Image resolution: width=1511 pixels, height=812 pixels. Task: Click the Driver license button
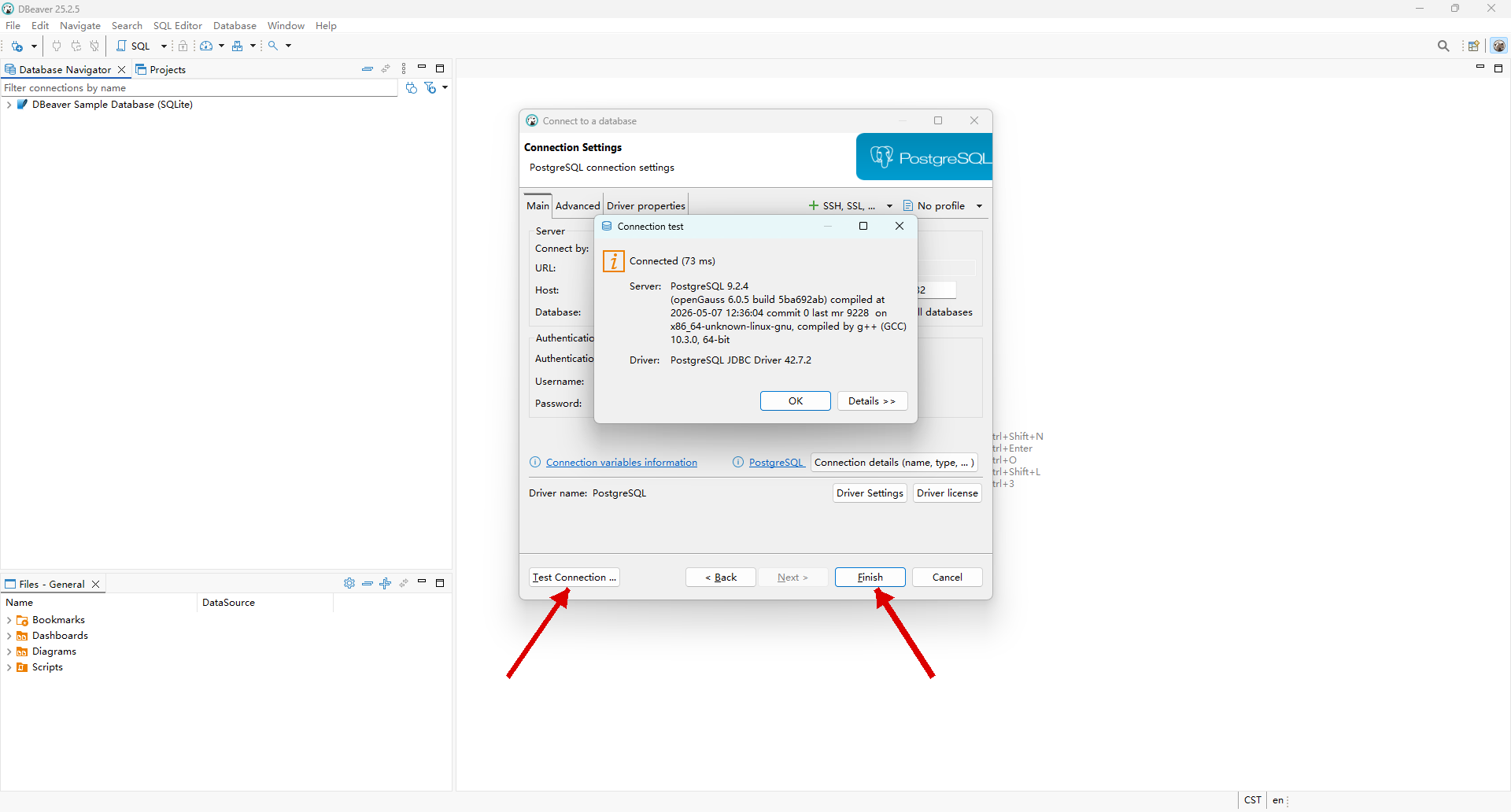(948, 493)
